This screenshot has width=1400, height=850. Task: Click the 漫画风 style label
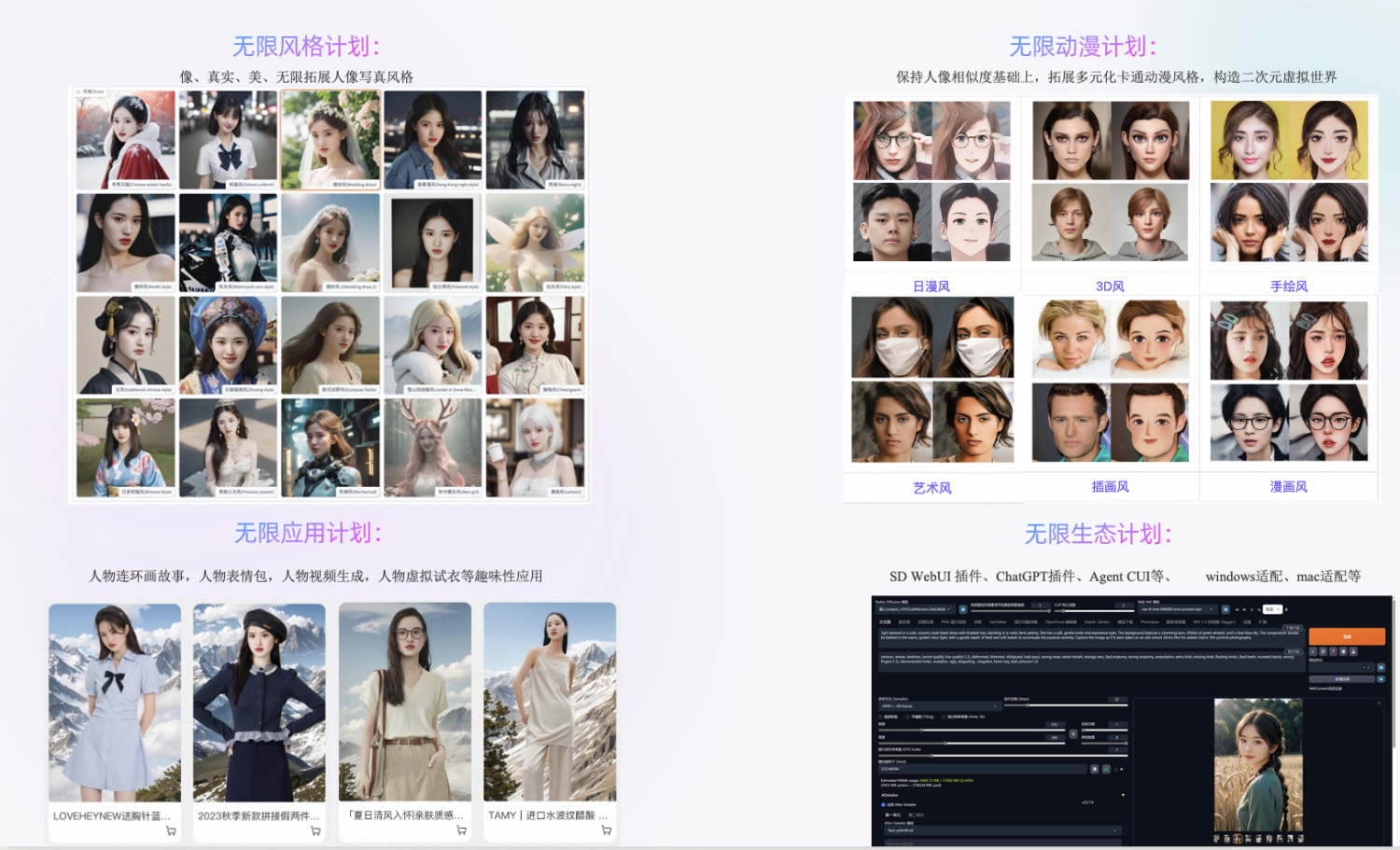tap(1289, 487)
